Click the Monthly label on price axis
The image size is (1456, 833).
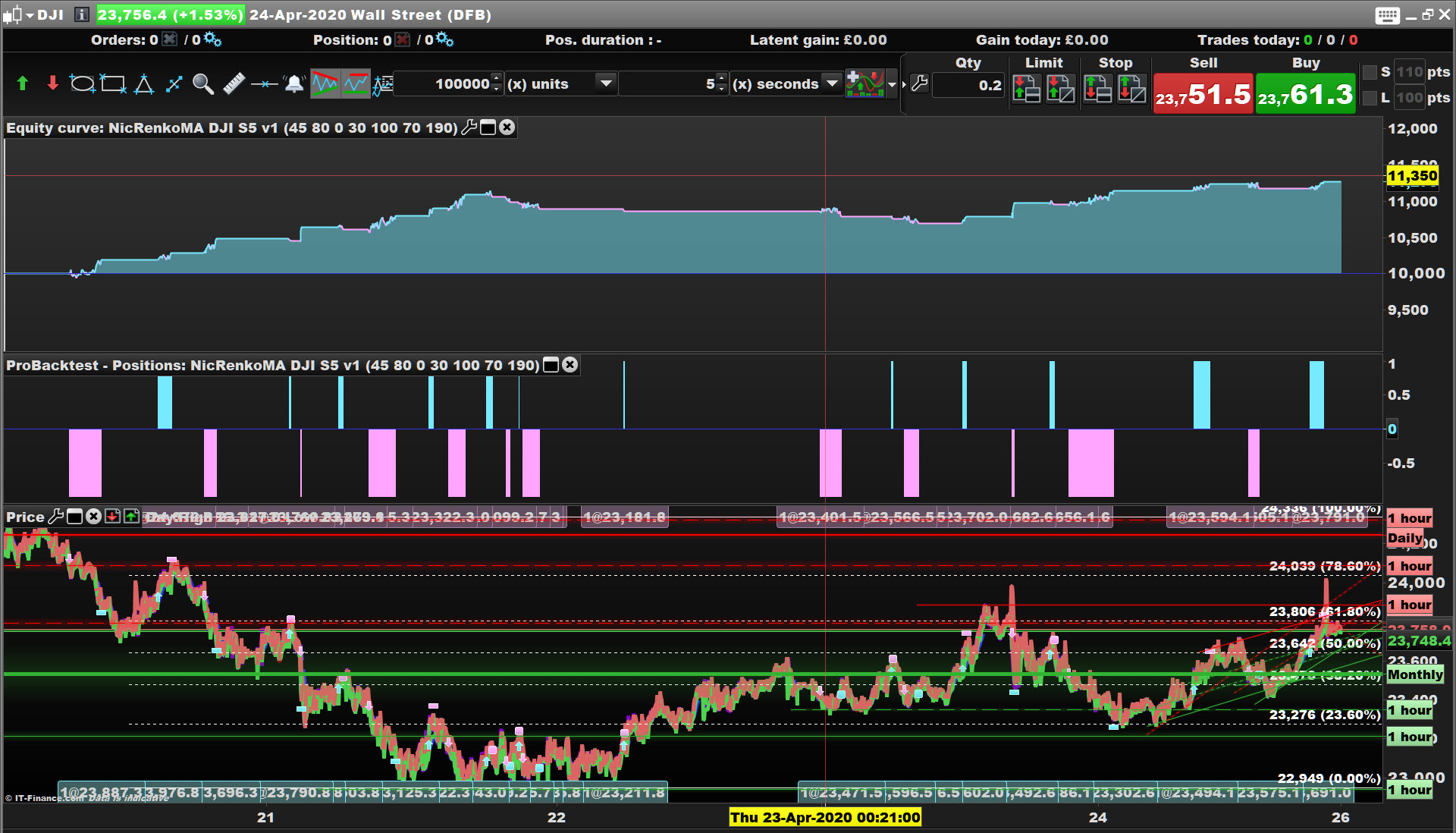(1414, 674)
